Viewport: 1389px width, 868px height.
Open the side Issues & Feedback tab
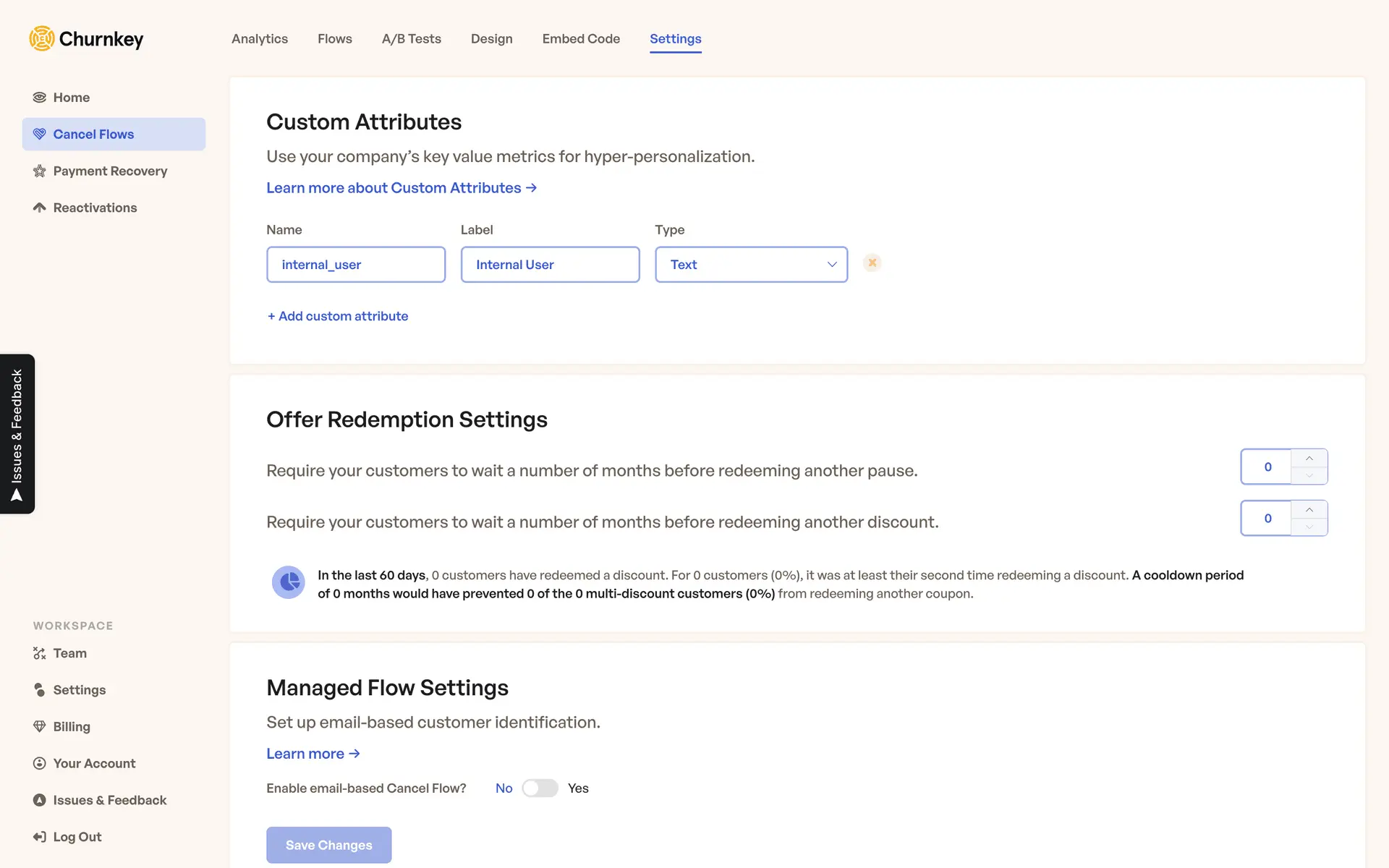pos(17,434)
